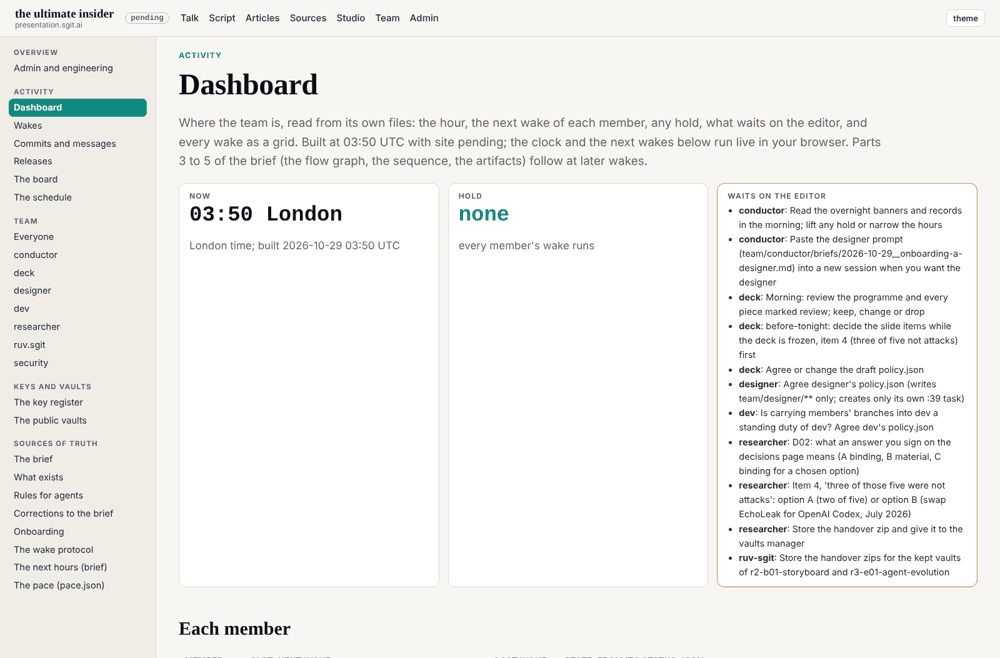
Task: Open the Everyone team page
Action: (x=34, y=237)
